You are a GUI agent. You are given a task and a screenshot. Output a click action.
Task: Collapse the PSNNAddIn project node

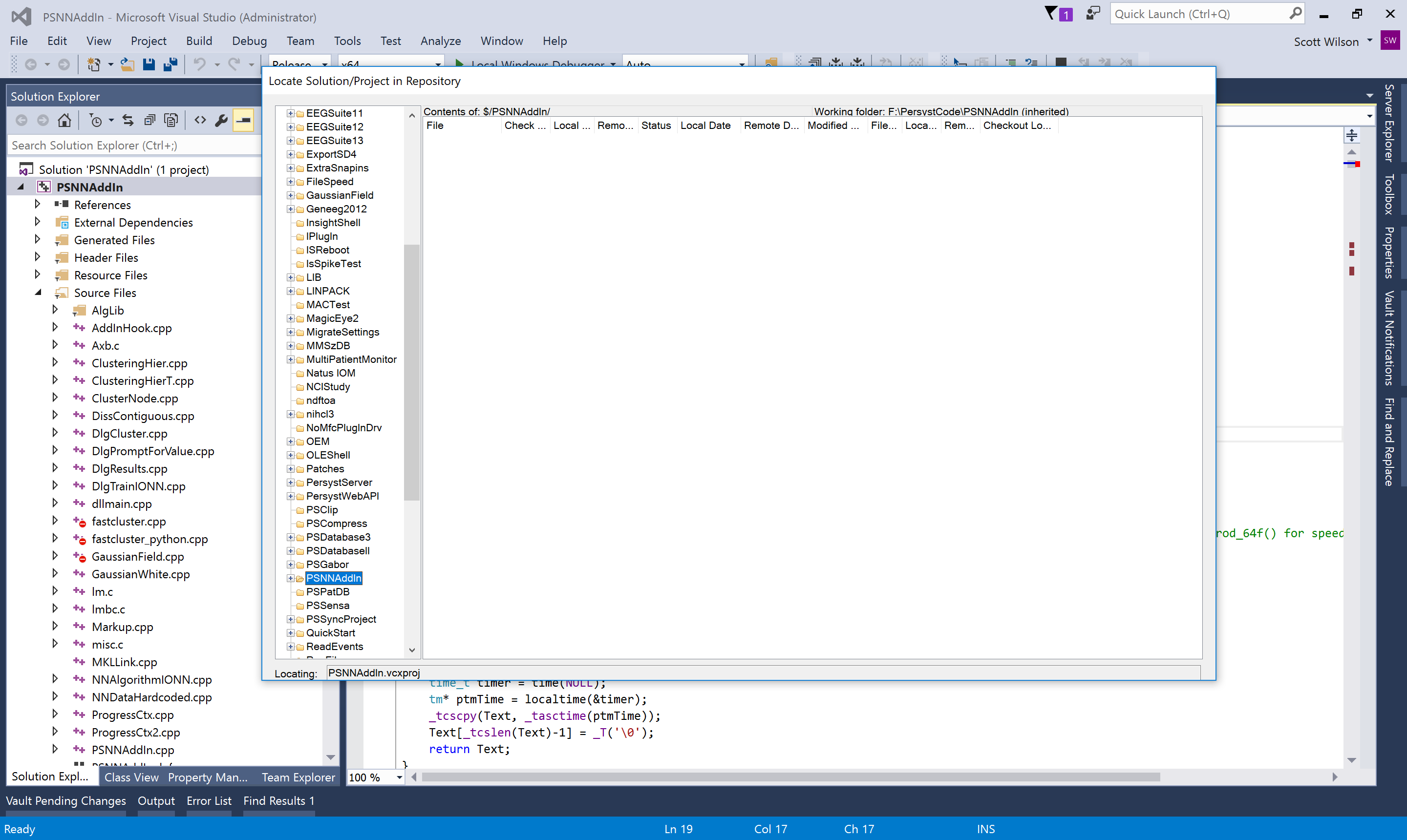[x=21, y=186]
